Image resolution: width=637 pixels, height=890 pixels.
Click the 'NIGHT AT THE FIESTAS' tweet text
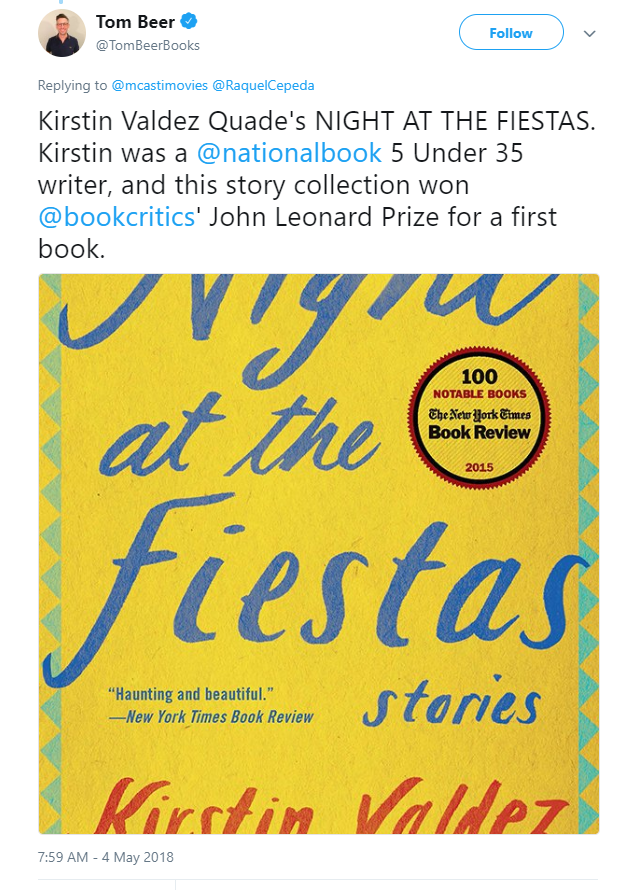pyautogui.click(x=455, y=121)
